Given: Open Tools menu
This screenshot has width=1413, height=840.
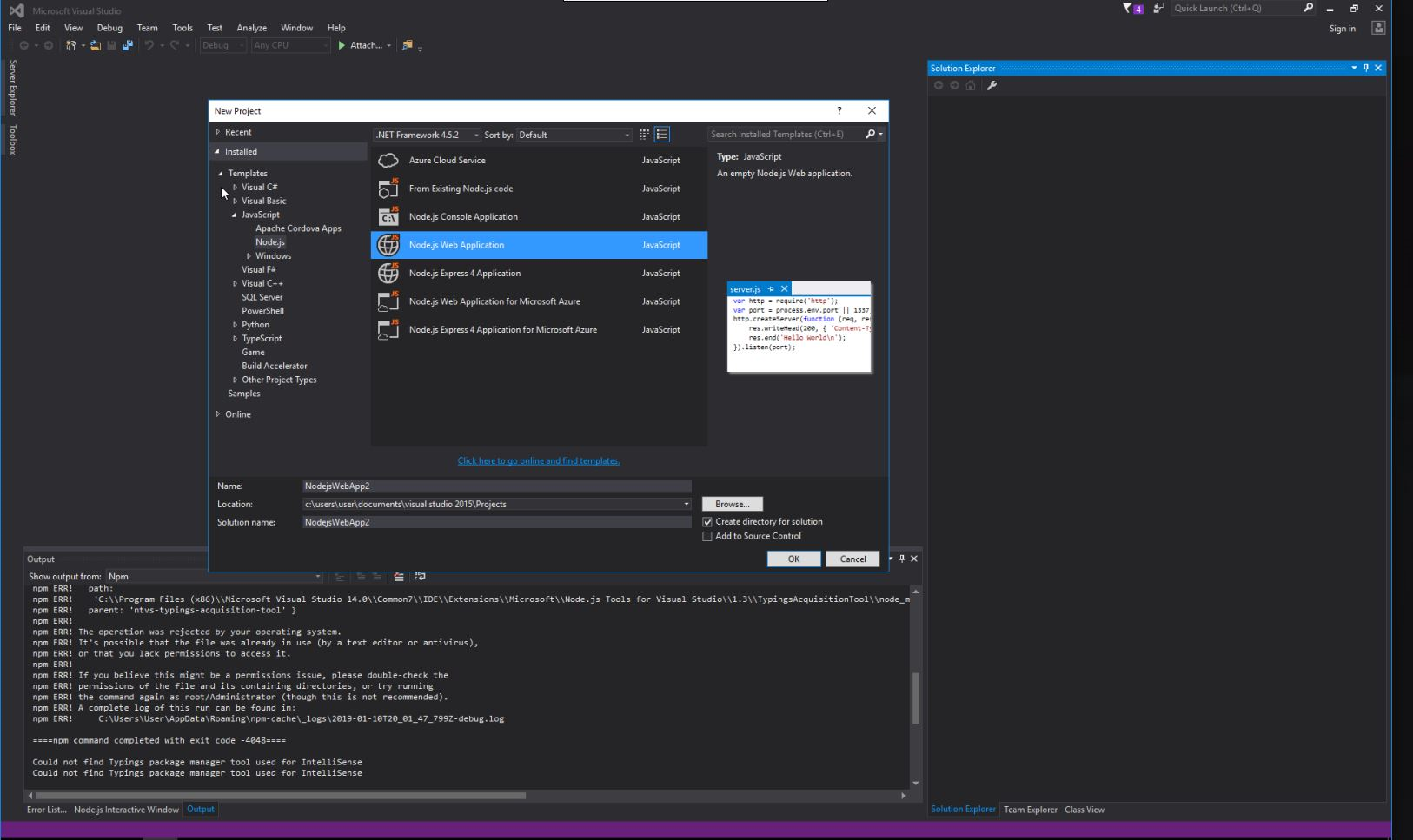Looking at the screenshot, I should 182,28.
